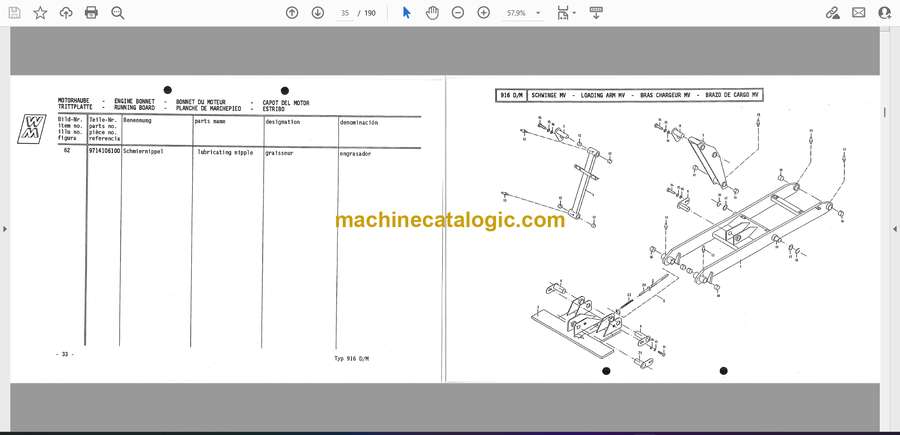This screenshot has width=900, height=435.
Task: Click the text 'graisseur'
Action: [x=280, y=153]
